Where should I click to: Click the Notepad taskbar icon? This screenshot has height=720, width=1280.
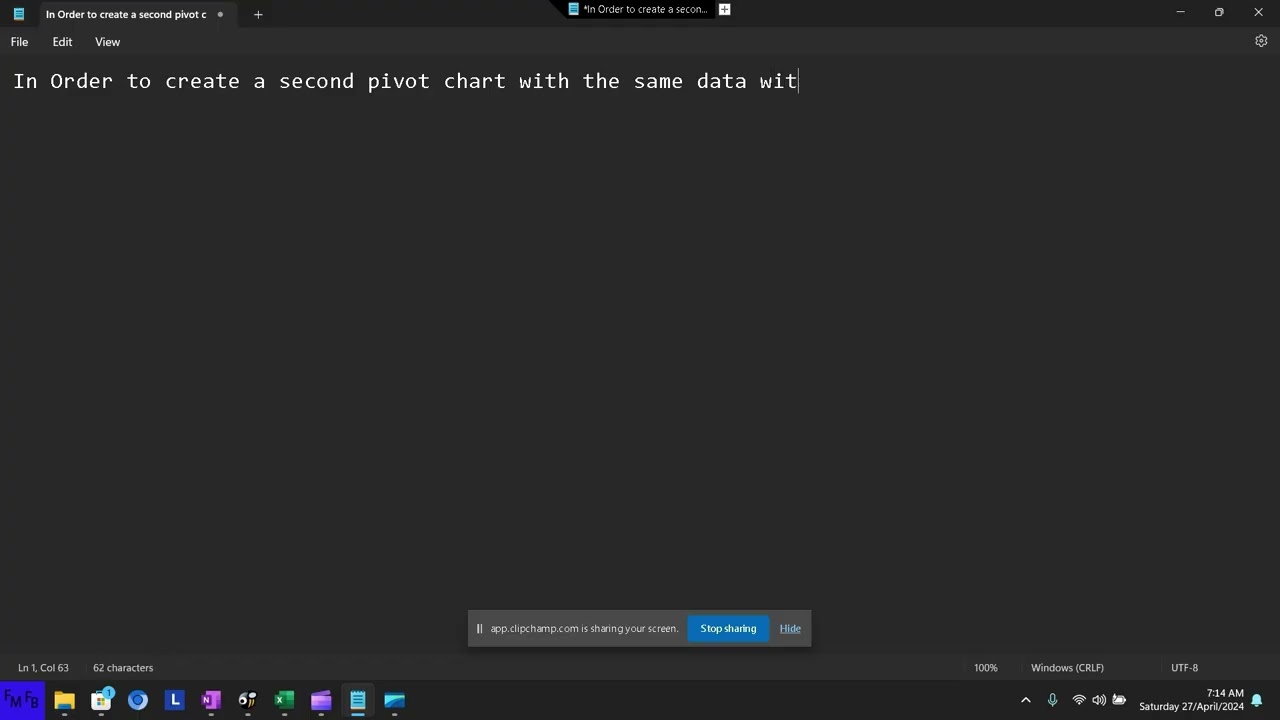pyautogui.click(x=358, y=700)
